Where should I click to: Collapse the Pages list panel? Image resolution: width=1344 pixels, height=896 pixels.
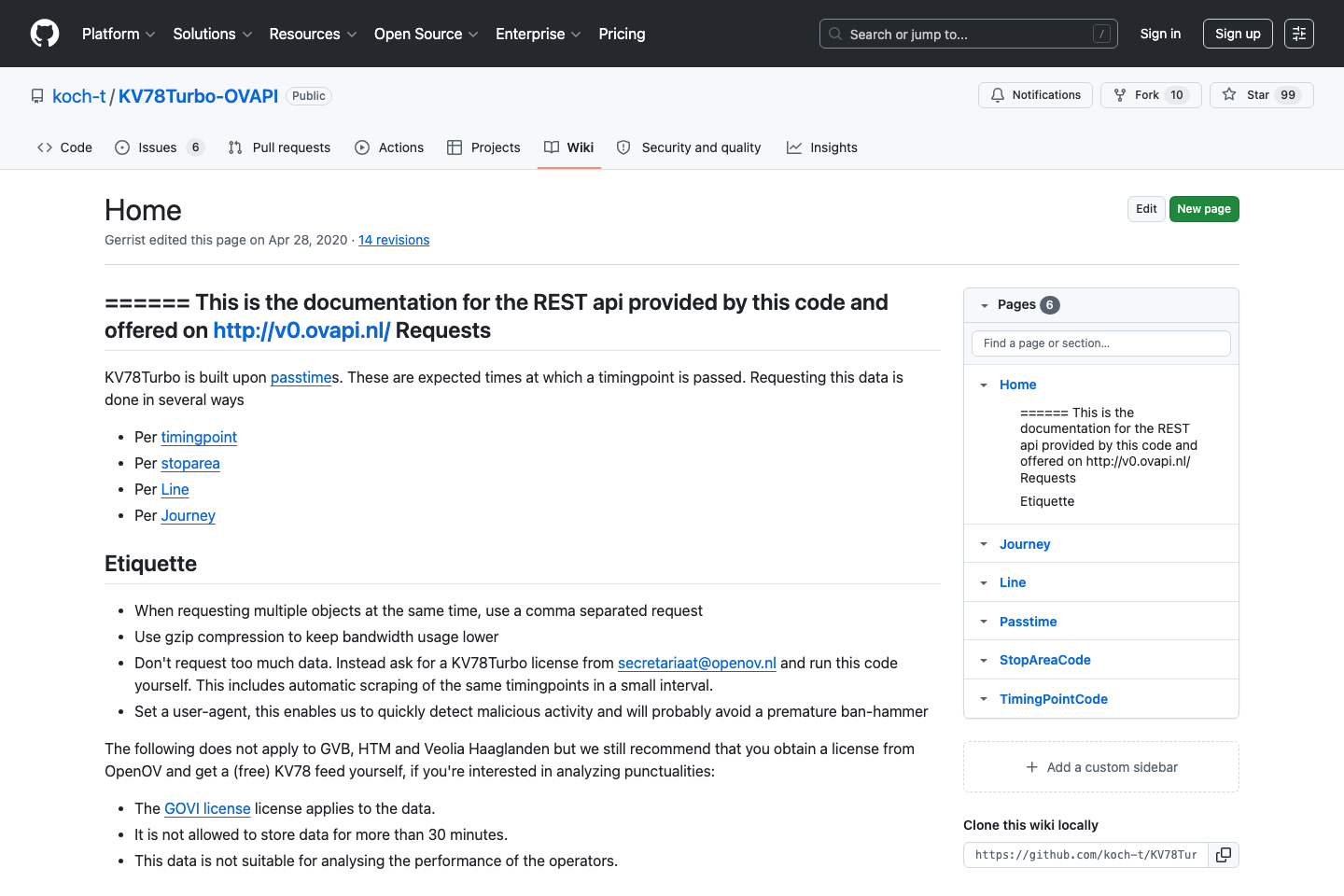985,305
